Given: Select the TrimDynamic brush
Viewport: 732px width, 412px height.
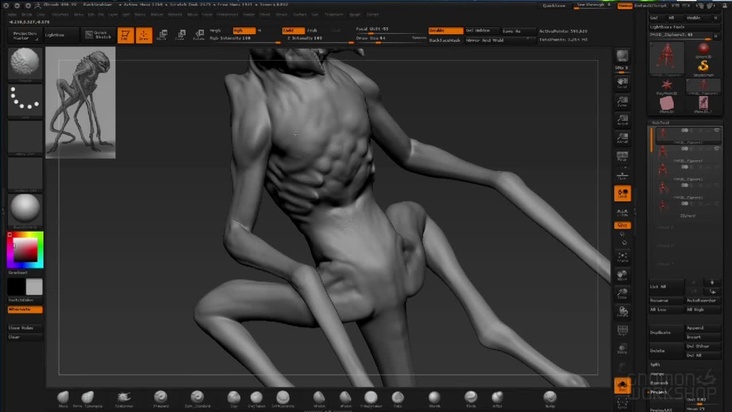Looking at the screenshot, I should click(371, 398).
